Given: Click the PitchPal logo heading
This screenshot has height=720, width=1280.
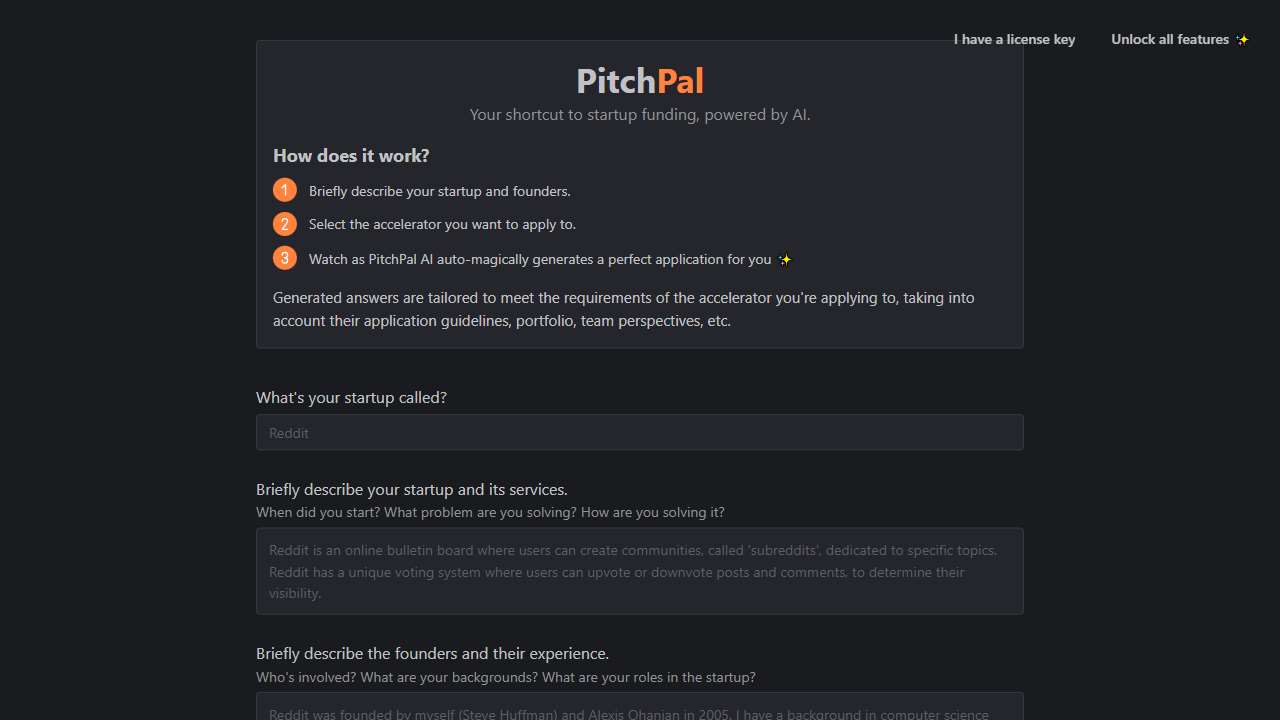Looking at the screenshot, I should [x=639, y=80].
